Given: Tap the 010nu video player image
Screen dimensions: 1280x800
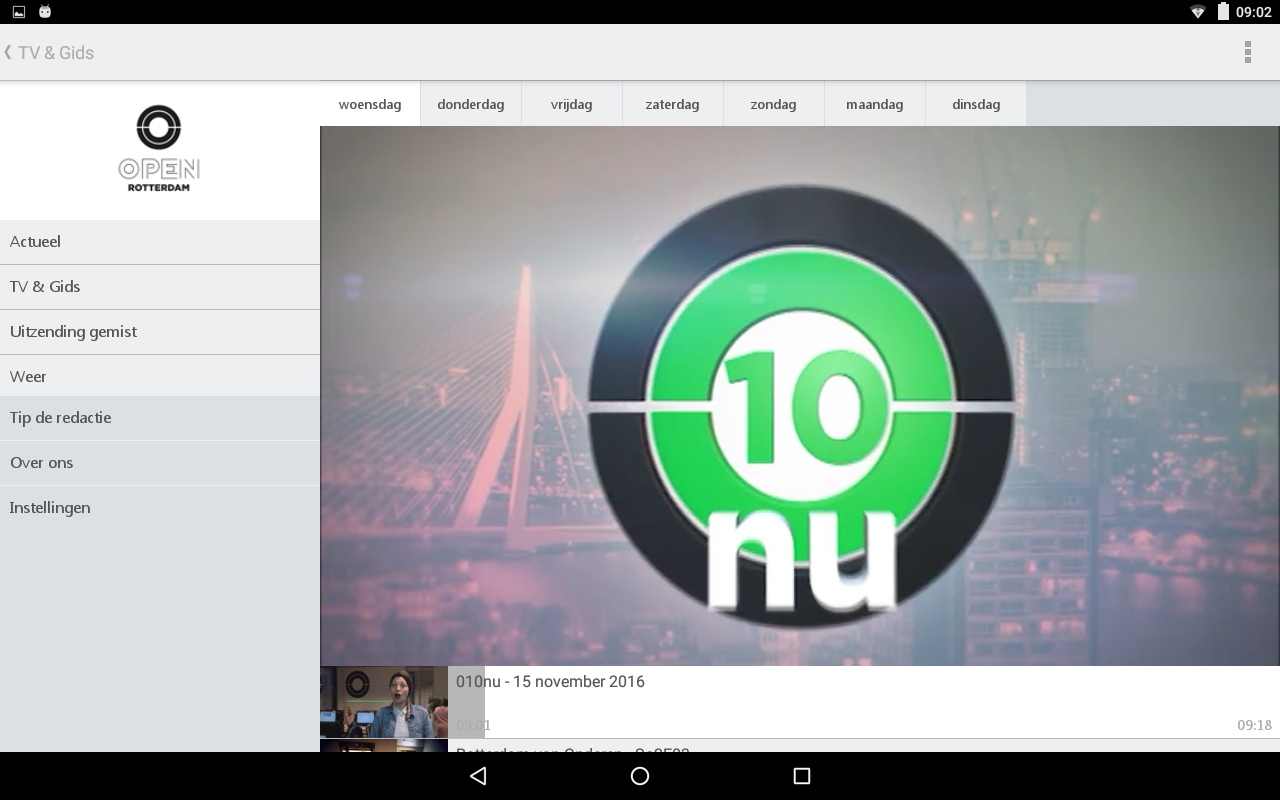Looking at the screenshot, I should pos(800,396).
